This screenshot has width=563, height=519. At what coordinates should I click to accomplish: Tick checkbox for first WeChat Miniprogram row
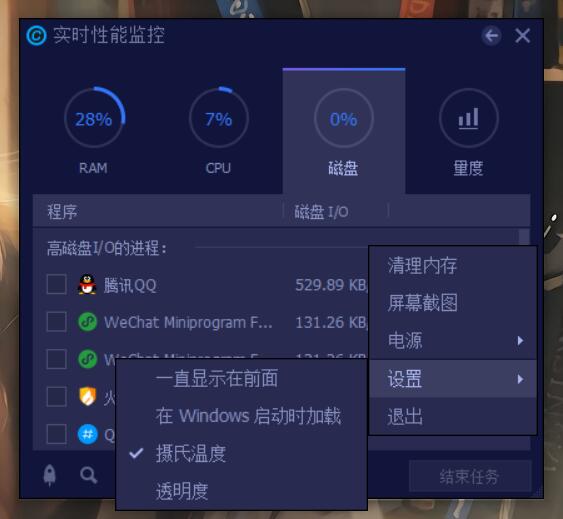pyautogui.click(x=56, y=321)
